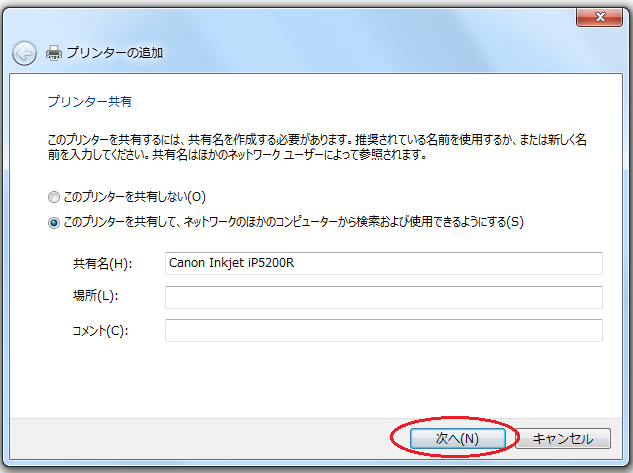
Task: Click the '場所(L):' label
Action: coord(96,296)
